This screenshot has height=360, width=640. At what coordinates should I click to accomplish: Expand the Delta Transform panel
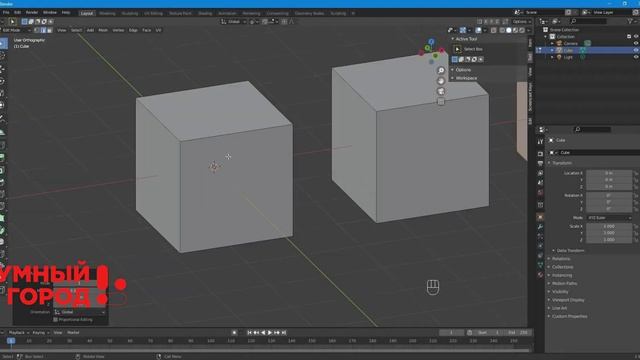[568, 251]
